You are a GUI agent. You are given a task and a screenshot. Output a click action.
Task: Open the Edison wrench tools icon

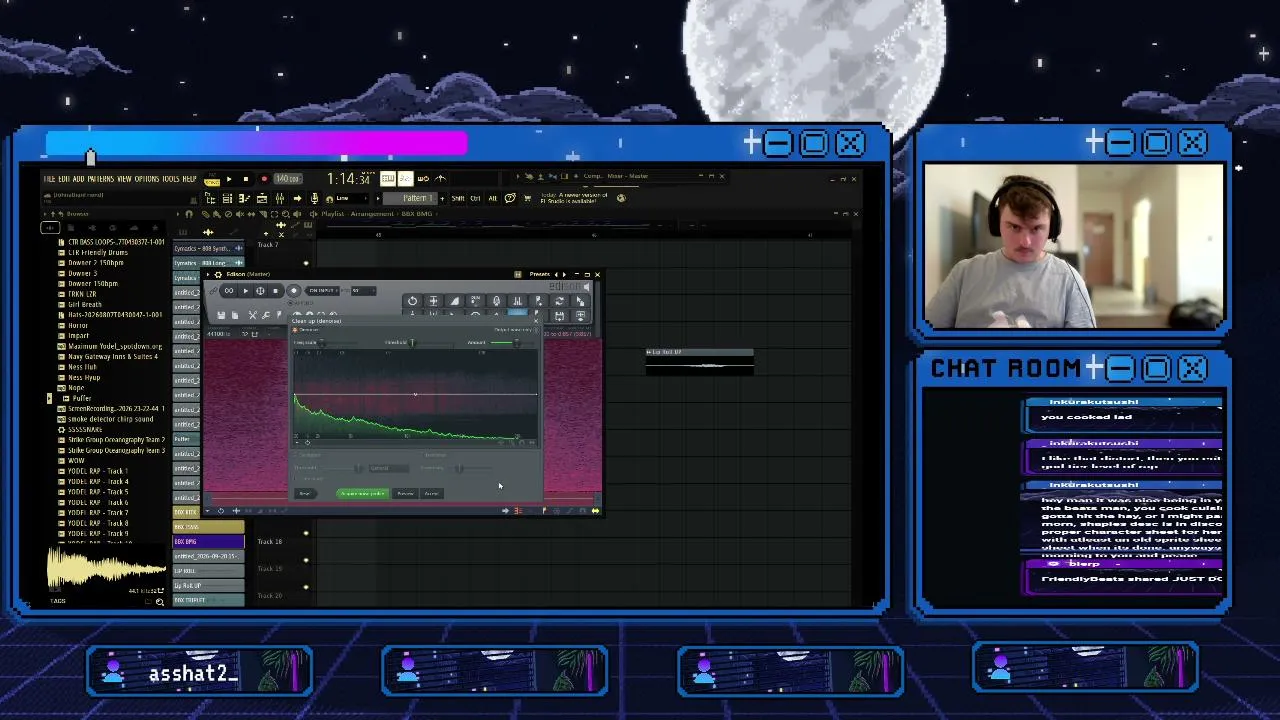[266, 315]
